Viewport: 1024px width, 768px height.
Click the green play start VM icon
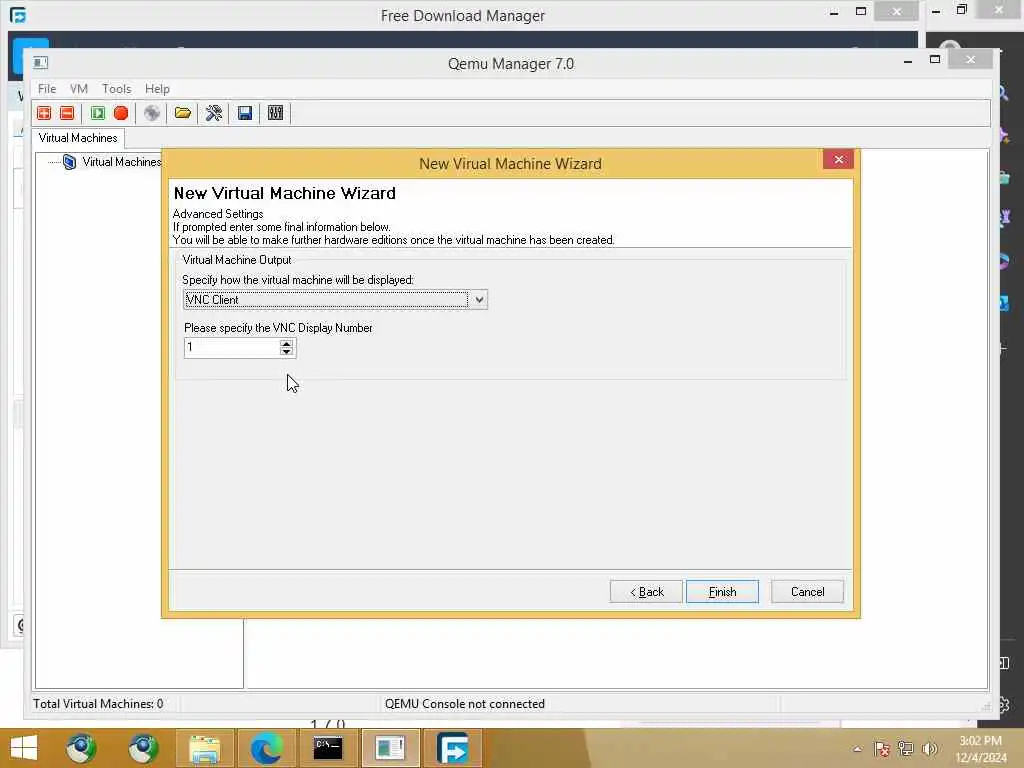[x=98, y=113]
